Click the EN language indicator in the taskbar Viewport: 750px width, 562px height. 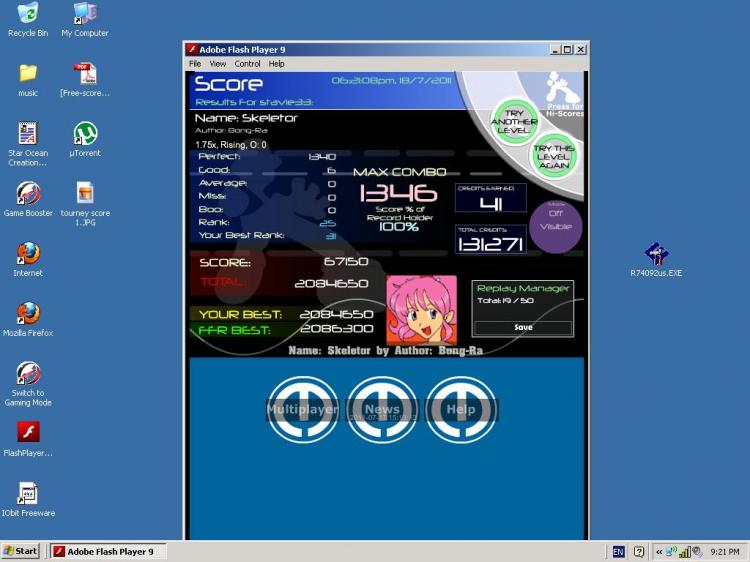point(618,551)
